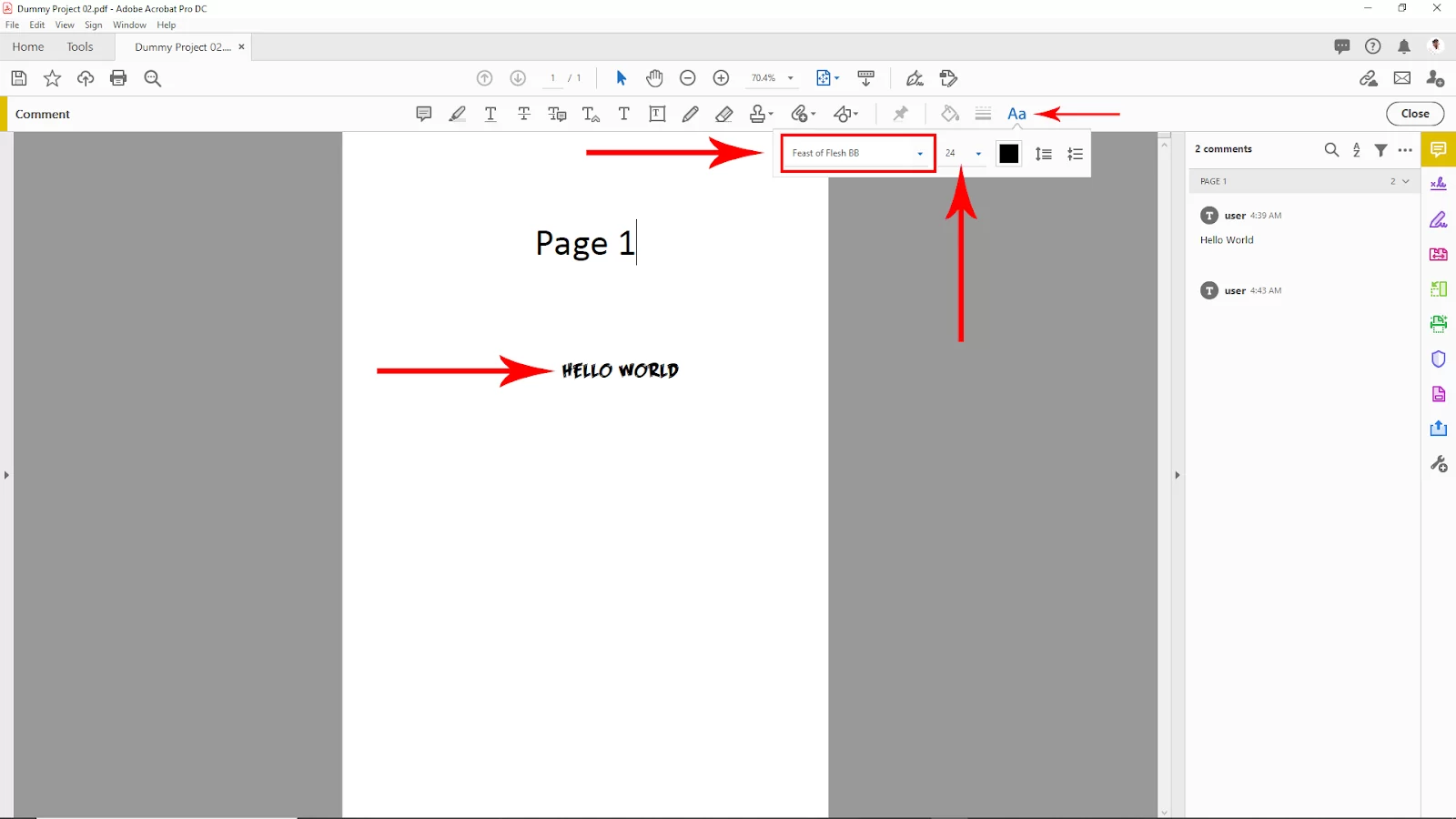
Task: Filter comments with the funnel icon
Action: tap(1381, 149)
